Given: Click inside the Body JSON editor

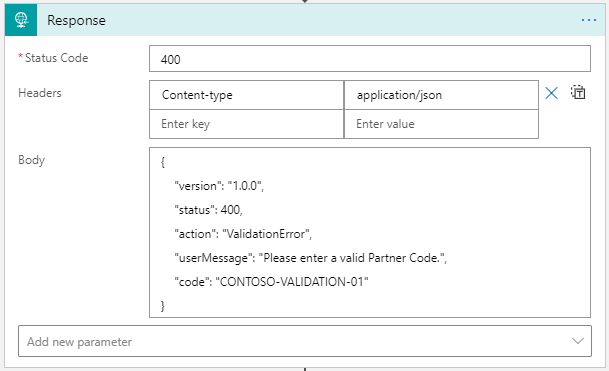Looking at the screenshot, I should coord(370,232).
